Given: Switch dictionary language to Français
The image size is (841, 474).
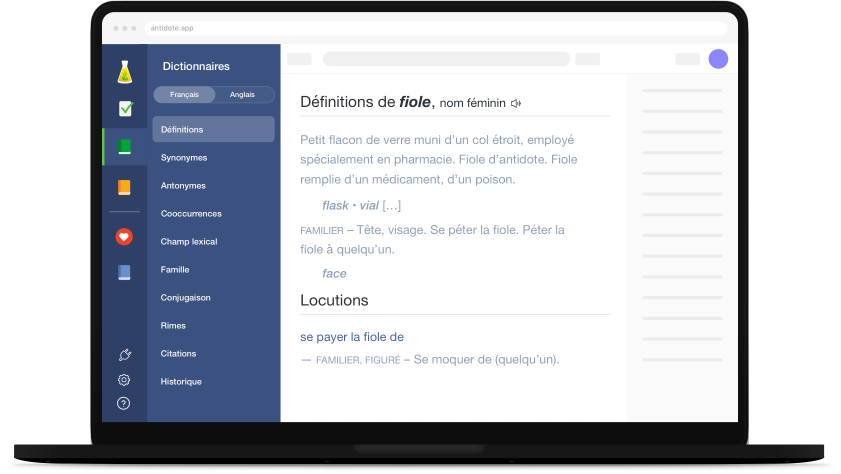Looking at the screenshot, I should tap(184, 95).
